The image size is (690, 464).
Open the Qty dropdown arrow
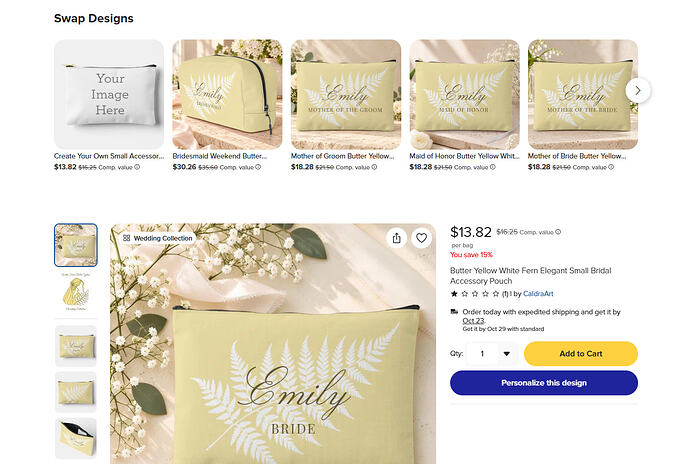click(507, 354)
